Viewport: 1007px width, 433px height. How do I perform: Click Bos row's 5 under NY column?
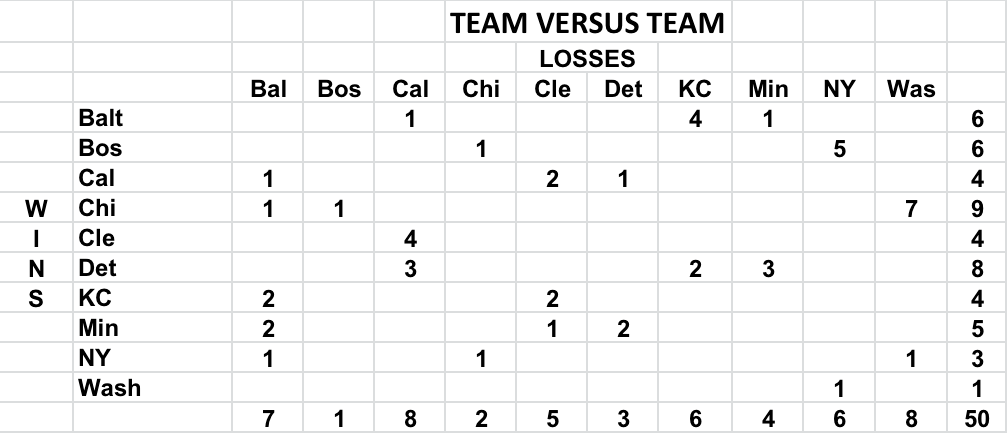pyautogui.click(x=838, y=149)
